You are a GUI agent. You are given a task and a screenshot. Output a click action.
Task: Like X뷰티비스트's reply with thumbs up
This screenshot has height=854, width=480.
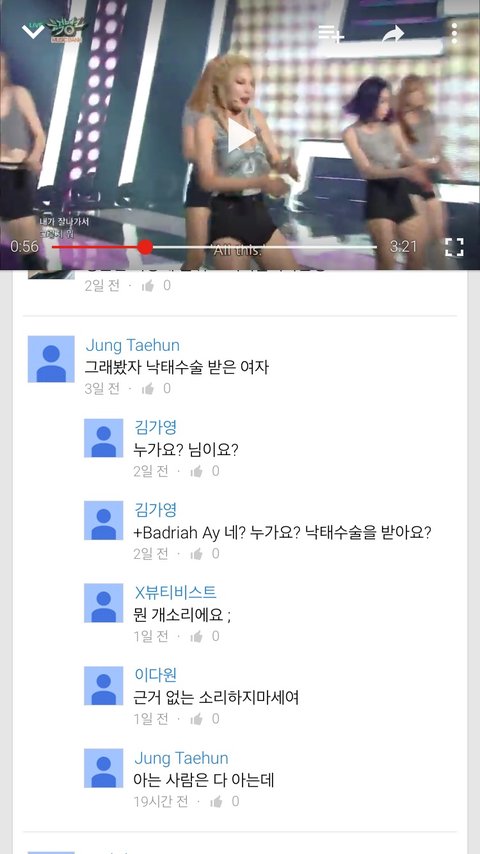click(x=197, y=636)
